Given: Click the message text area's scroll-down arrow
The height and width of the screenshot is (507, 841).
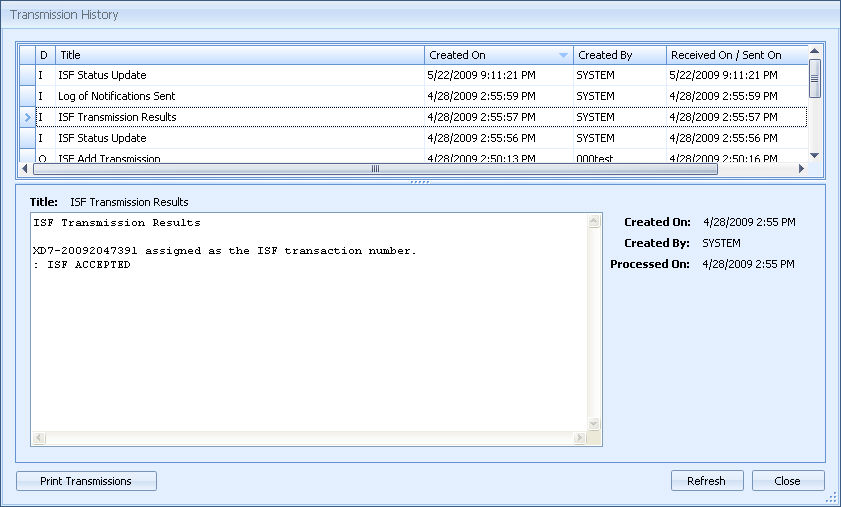Looking at the screenshot, I should coord(594,423).
